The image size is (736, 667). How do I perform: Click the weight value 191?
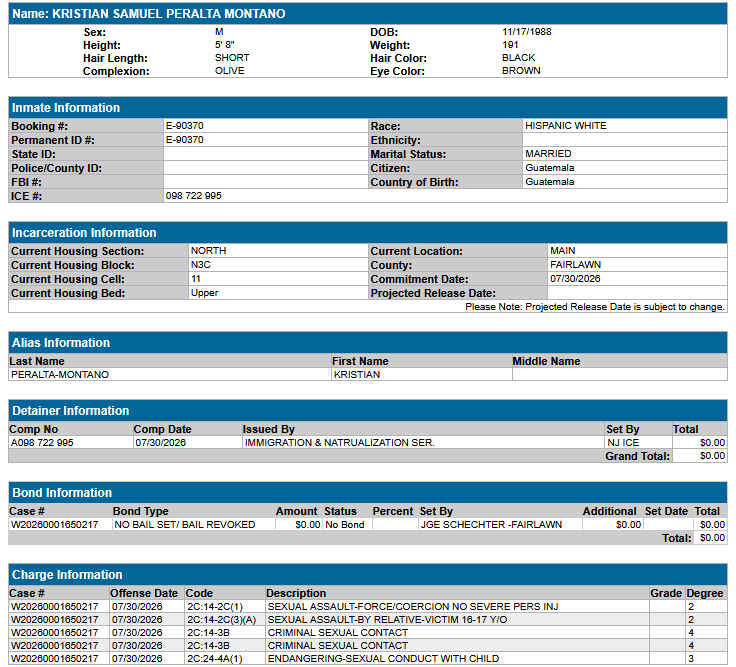pos(510,45)
